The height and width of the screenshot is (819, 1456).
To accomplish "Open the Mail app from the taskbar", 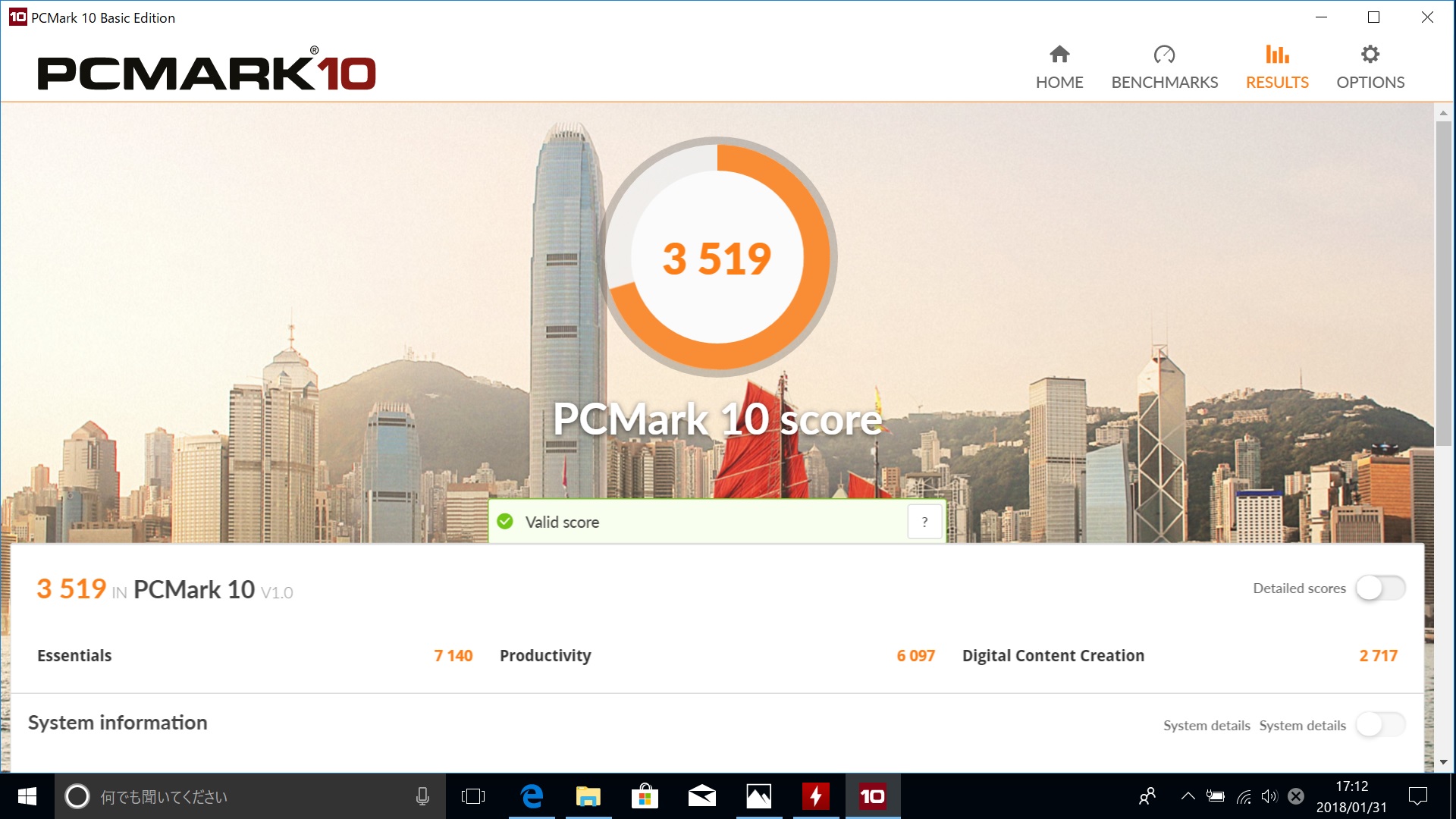I will coord(702,796).
